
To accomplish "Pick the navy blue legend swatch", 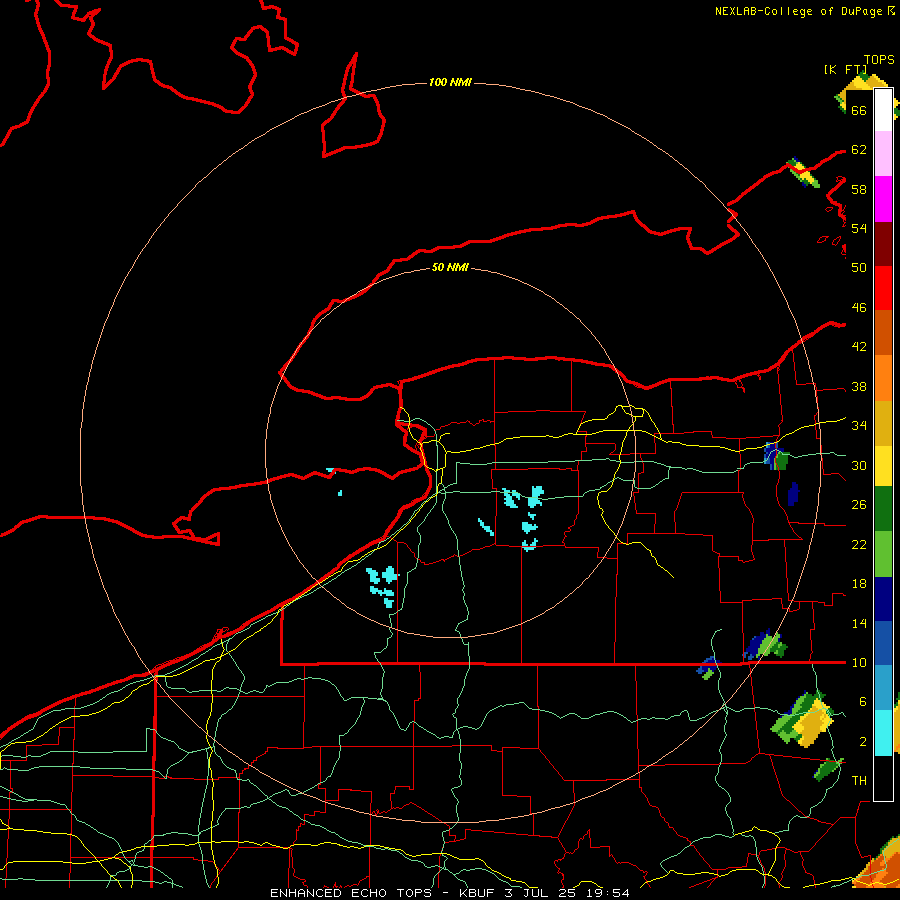I will click(883, 599).
